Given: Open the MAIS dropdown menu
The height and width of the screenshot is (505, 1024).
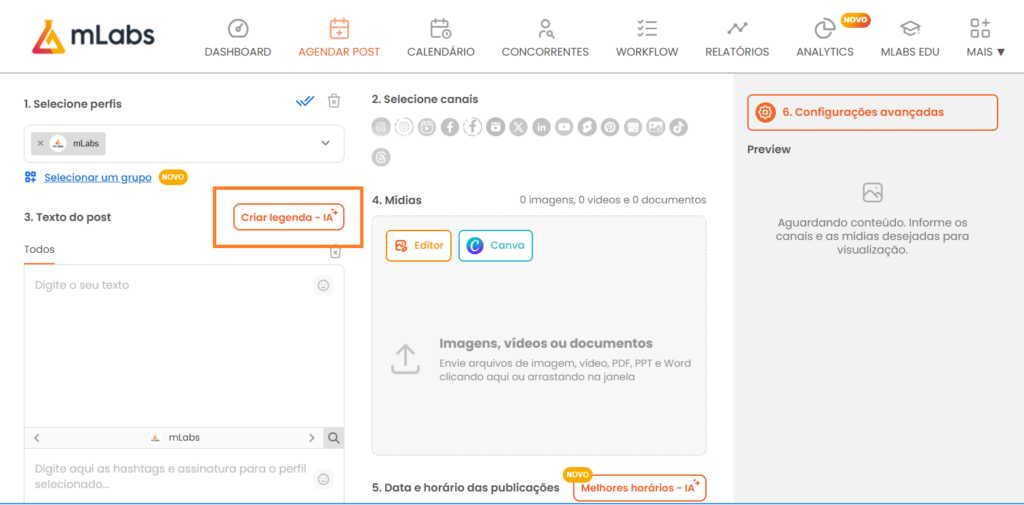Looking at the screenshot, I should 985,38.
